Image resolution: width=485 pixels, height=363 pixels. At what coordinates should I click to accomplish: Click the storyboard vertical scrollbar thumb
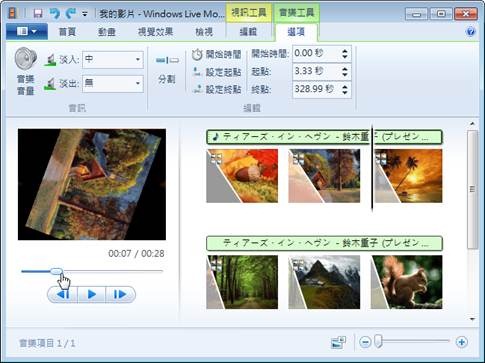pos(472,189)
